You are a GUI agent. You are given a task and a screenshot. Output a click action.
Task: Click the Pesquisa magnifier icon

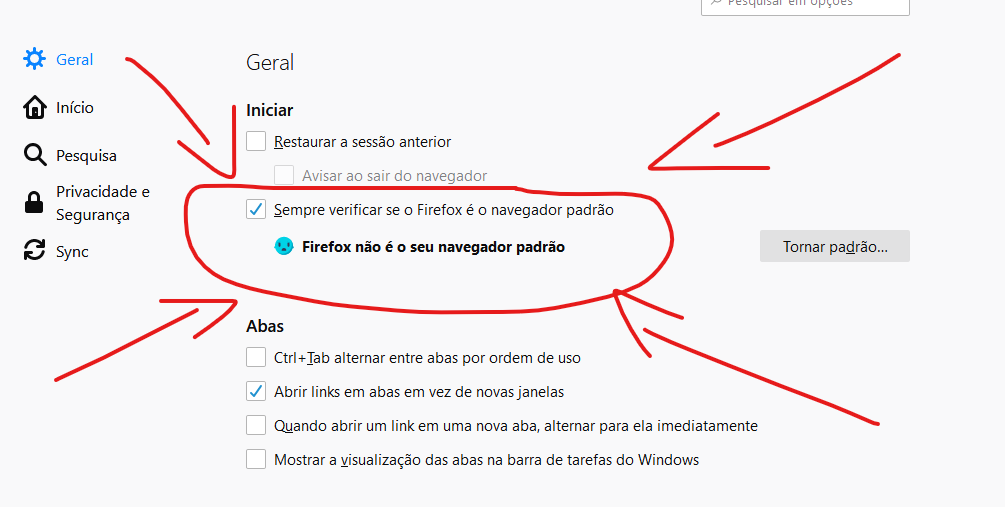pos(34,155)
